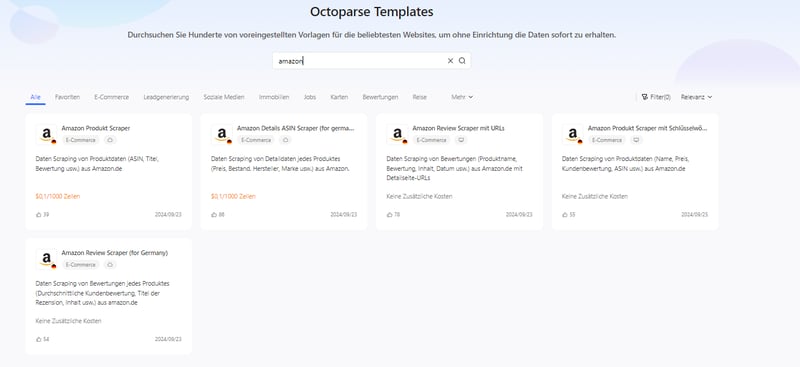Screen dimensions: 800x367
Task: Open the Amazon Details ASIN Scraper (for germa... title
Action: [x=295, y=128]
